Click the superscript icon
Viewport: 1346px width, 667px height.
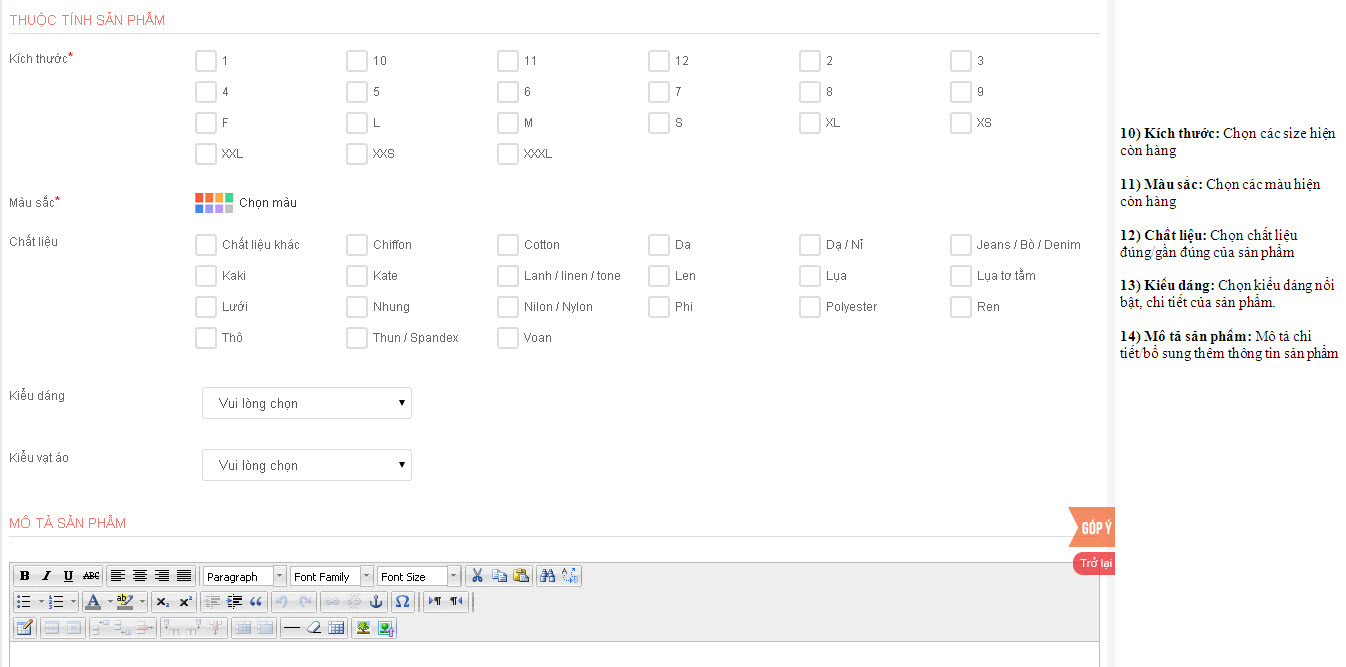185,602
